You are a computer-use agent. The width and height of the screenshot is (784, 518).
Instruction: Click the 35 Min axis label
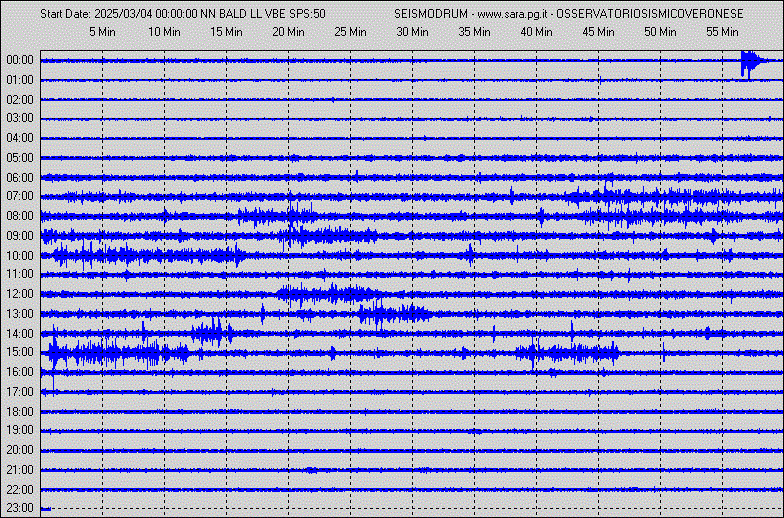pyautogui.click(x=474, y=32)
